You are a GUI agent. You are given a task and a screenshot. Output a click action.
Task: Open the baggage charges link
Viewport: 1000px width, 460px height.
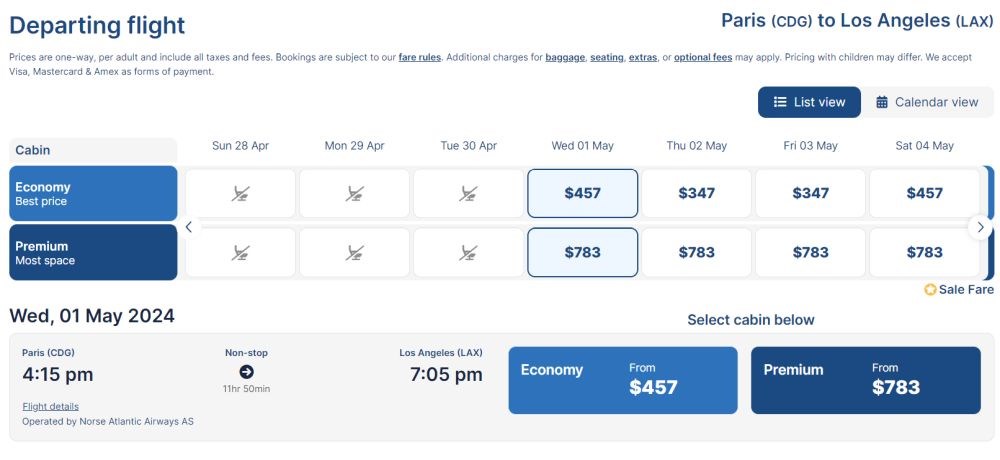coord(565,57)
